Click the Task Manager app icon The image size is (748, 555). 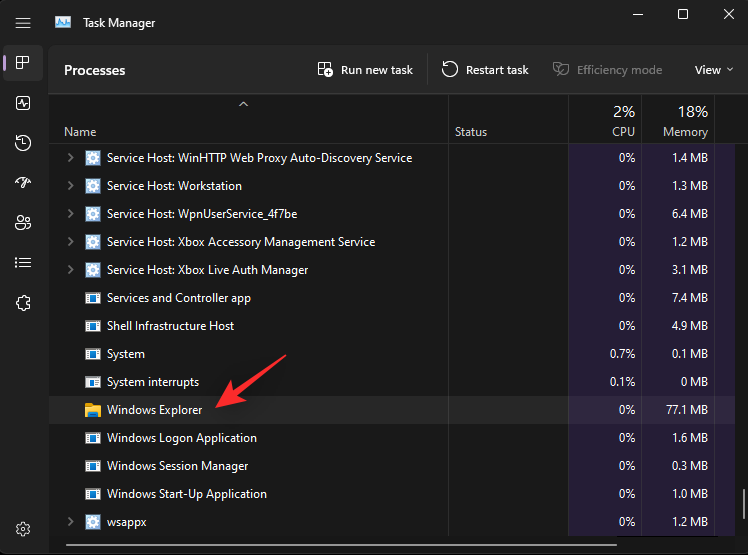click(x=63, y=22)
